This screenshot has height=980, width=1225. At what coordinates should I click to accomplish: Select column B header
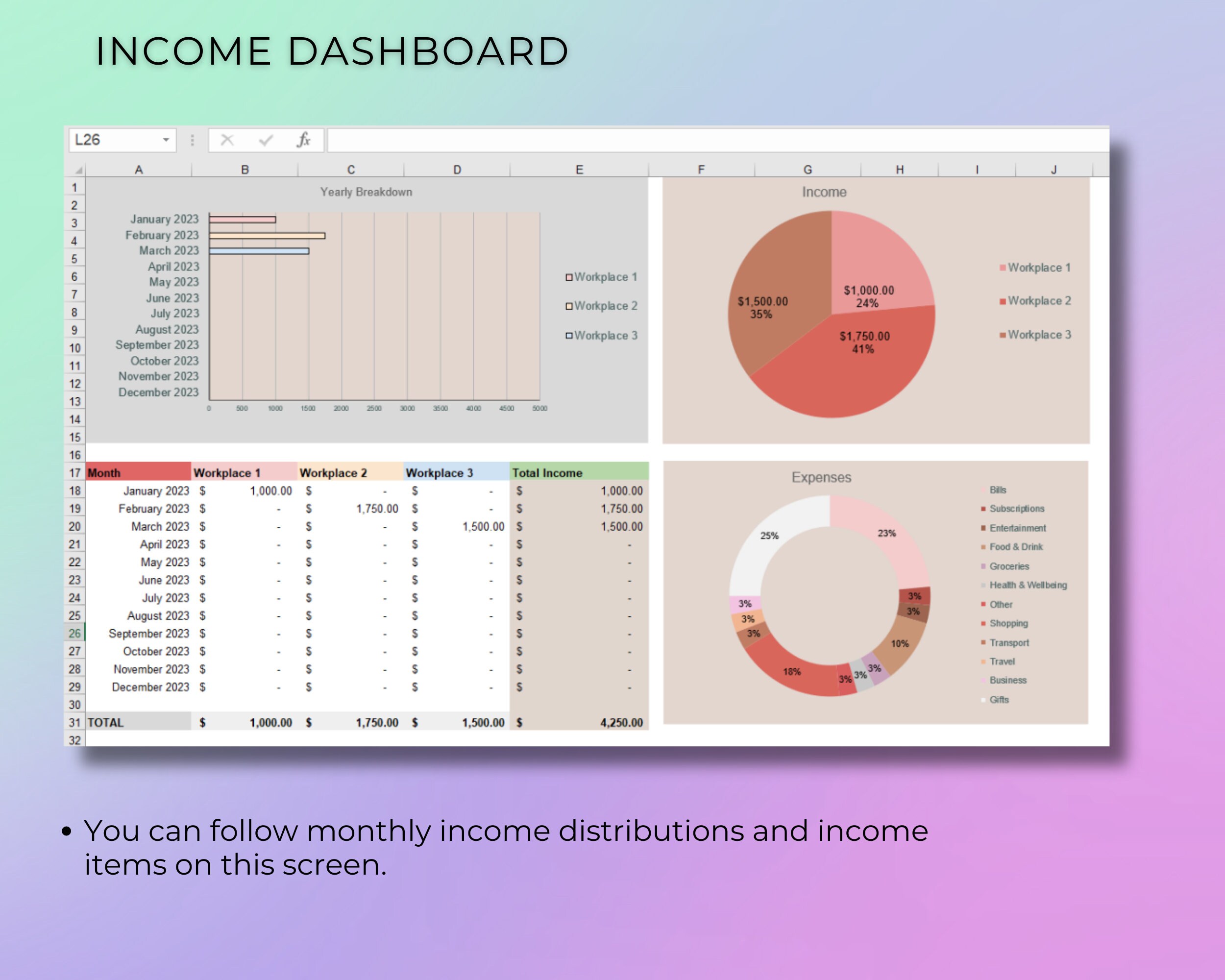pyautogui.click(x=245, y=170)
